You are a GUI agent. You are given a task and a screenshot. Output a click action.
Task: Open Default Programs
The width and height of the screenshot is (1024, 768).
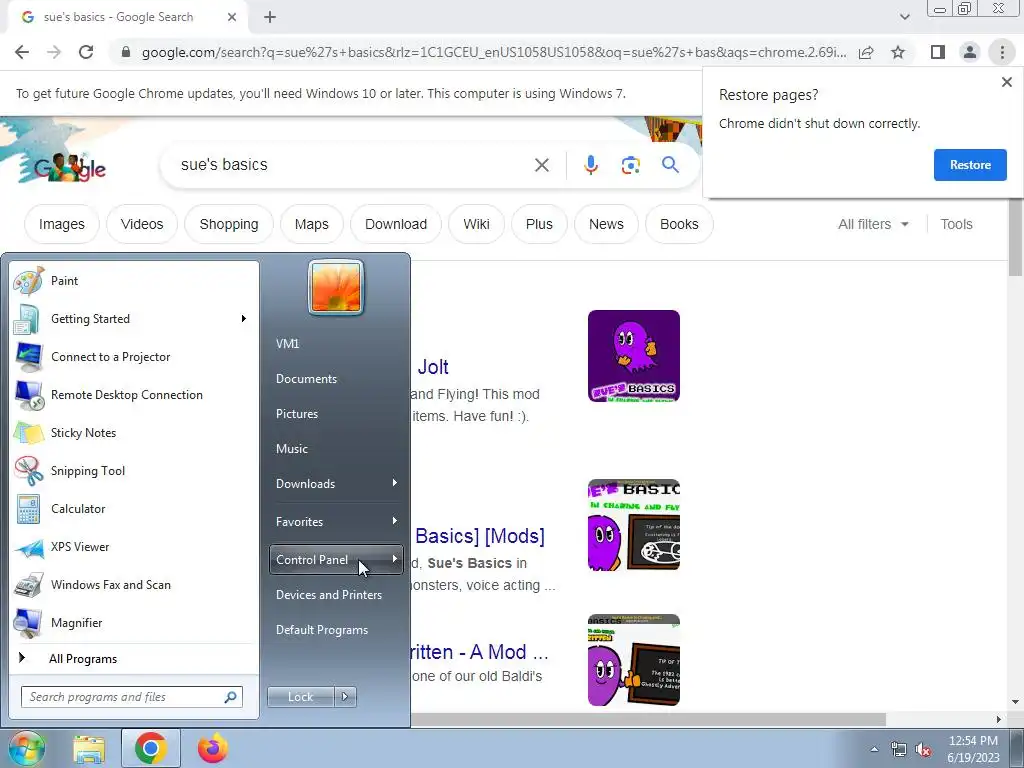click(336, 630)
